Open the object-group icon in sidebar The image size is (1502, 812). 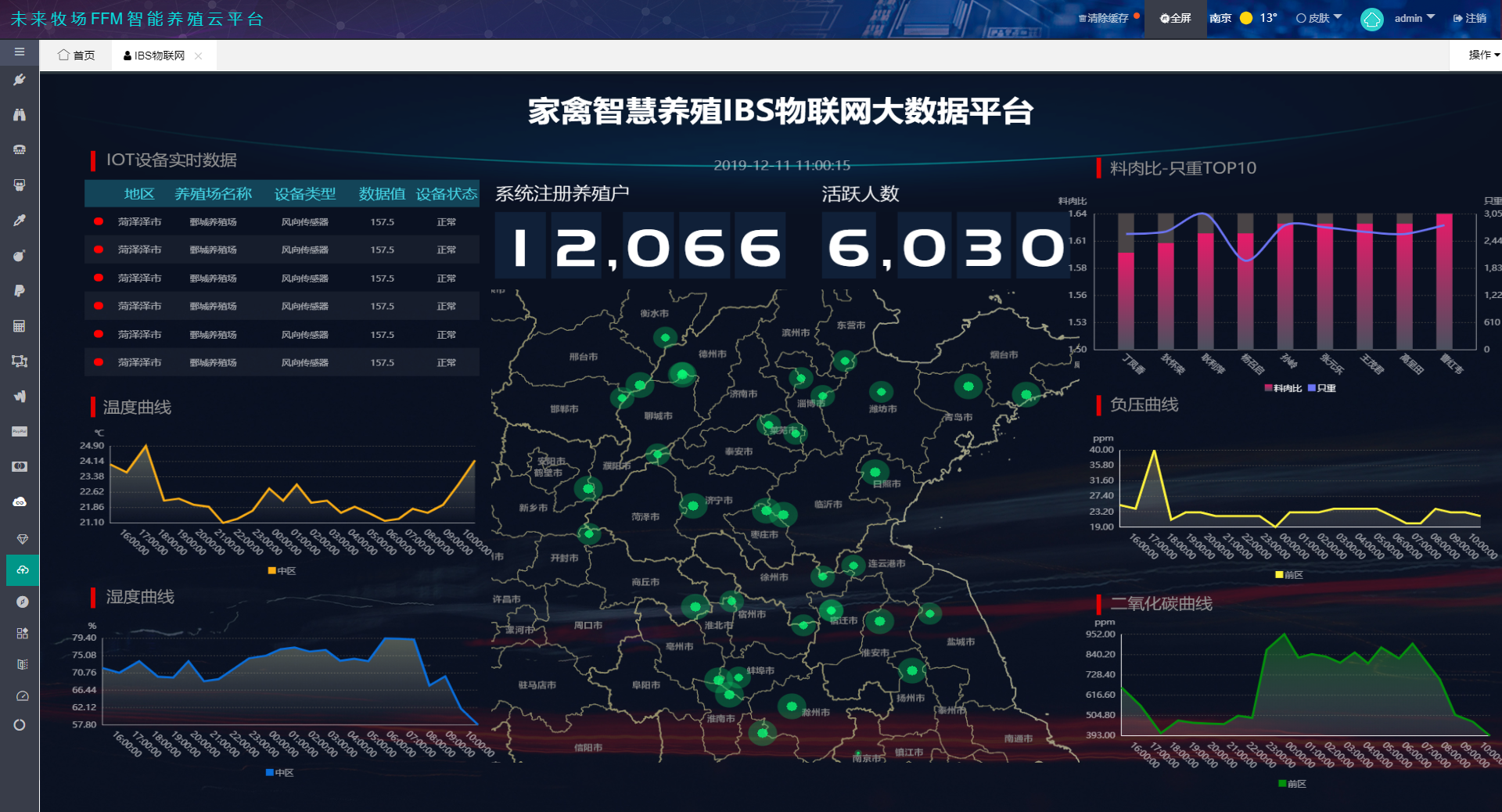[20, 361]
